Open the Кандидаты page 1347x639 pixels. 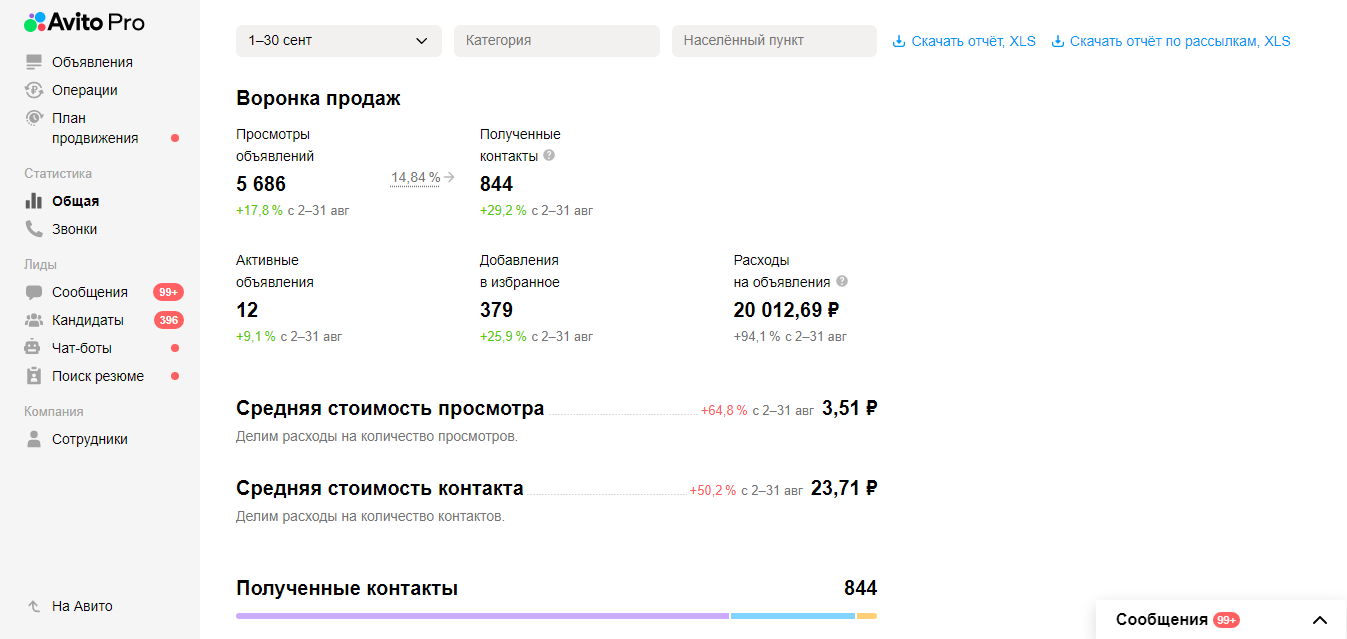(x=88, y=320)
